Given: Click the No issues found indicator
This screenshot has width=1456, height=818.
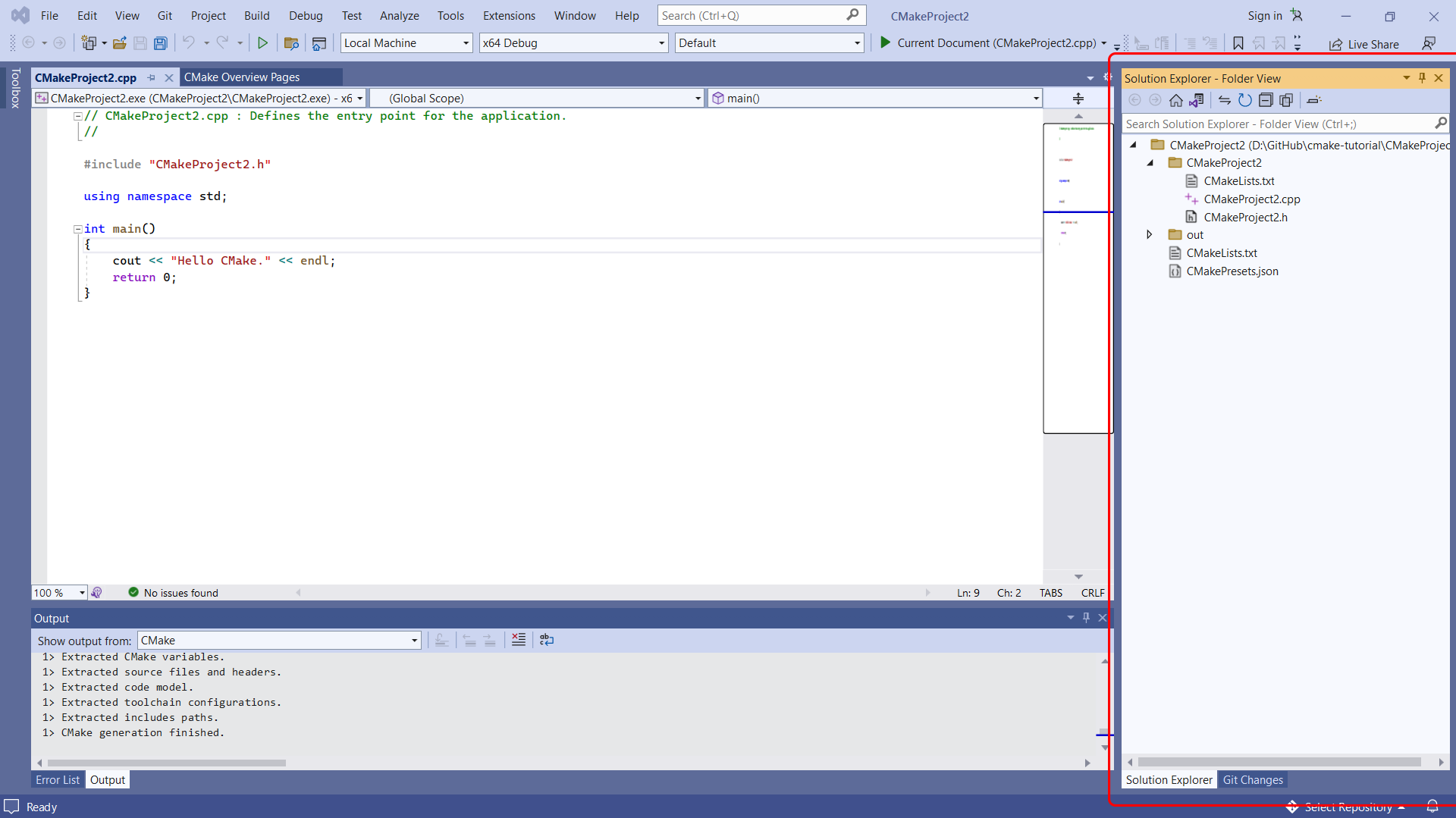Looking at the screenshot, I should [x=173, y=593].
